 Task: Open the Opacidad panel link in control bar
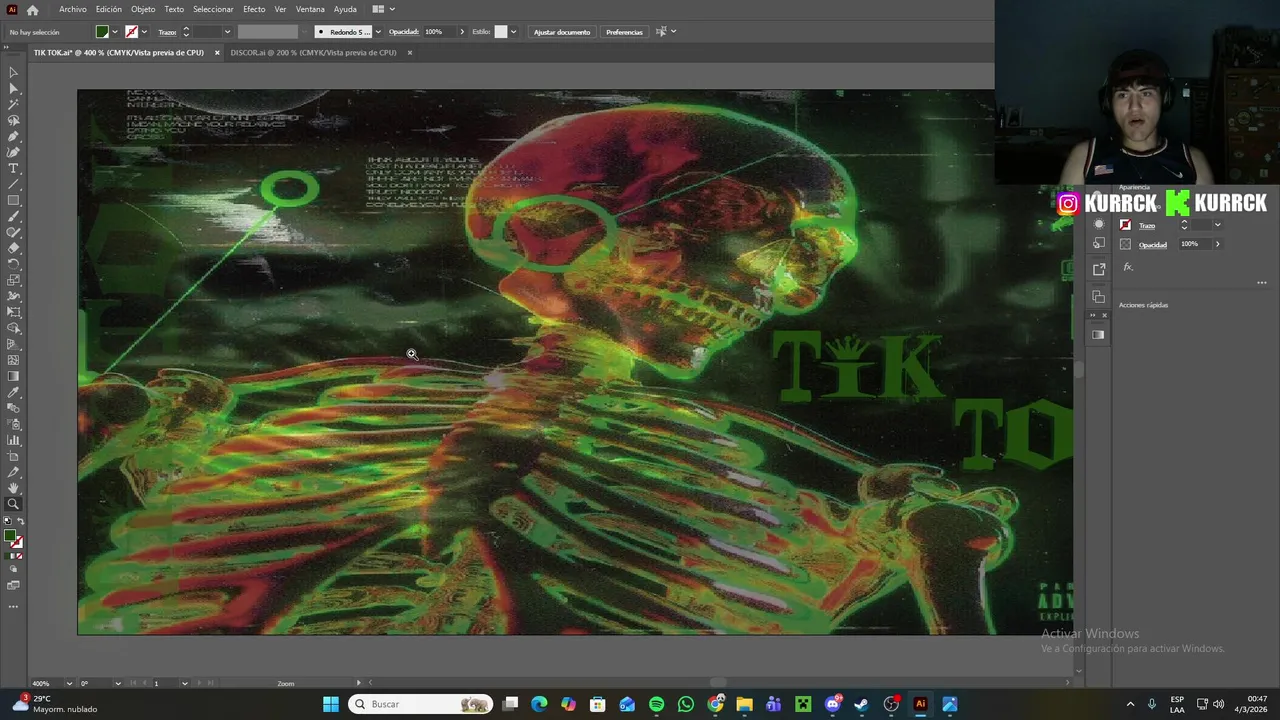[x=403, y=32]
